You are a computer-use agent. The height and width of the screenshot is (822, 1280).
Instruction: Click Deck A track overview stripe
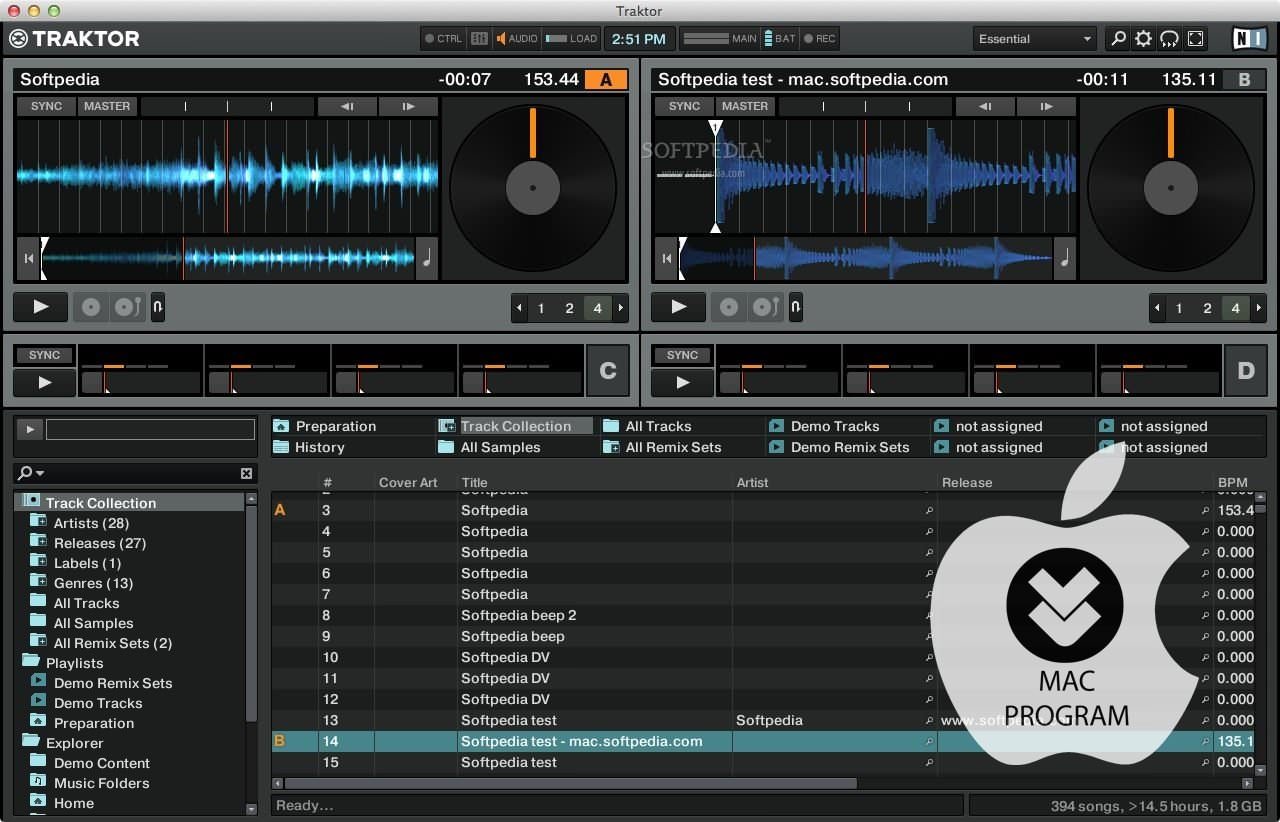tap(228, 259)
